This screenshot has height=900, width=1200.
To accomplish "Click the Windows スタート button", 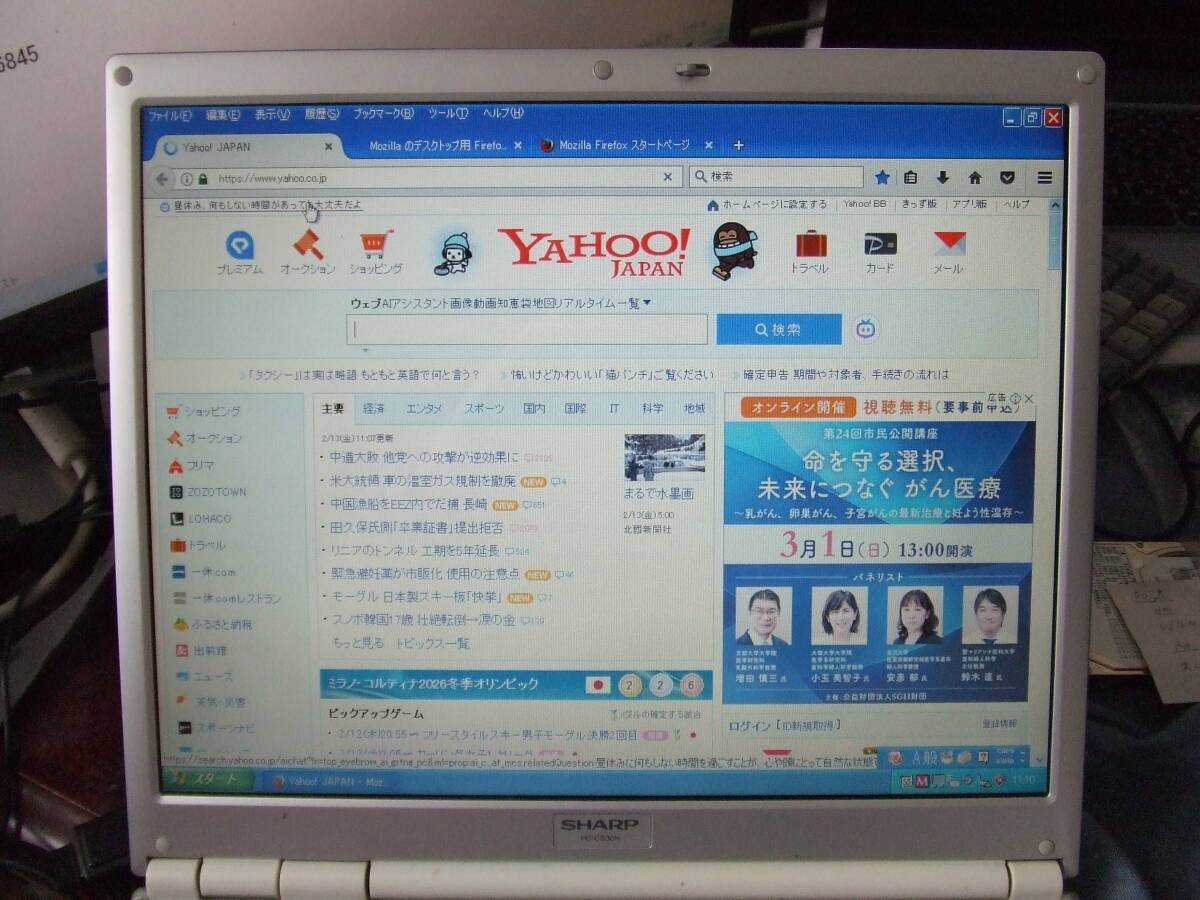I will [206, 780].
